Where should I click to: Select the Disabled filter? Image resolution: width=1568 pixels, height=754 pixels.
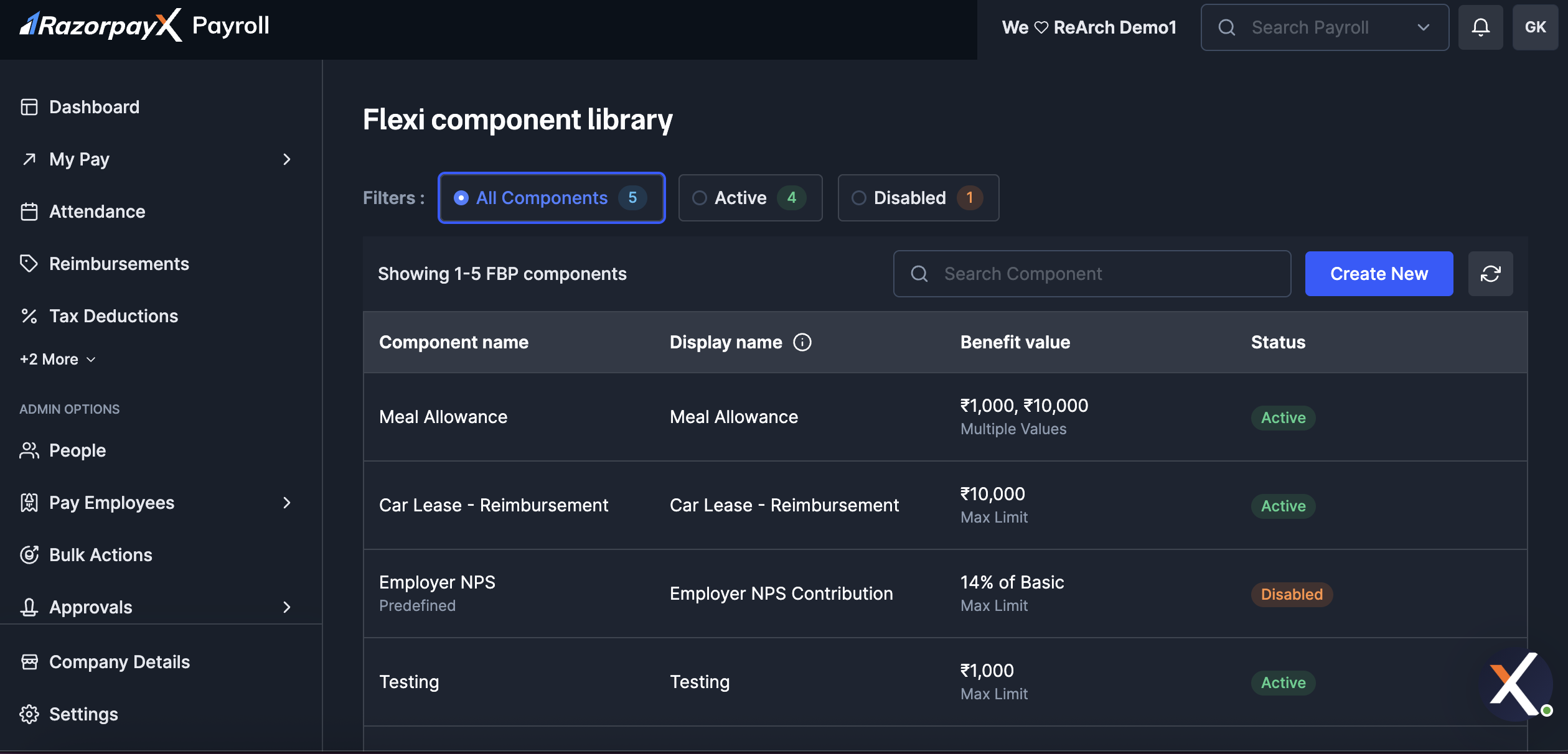click(918, 198)
